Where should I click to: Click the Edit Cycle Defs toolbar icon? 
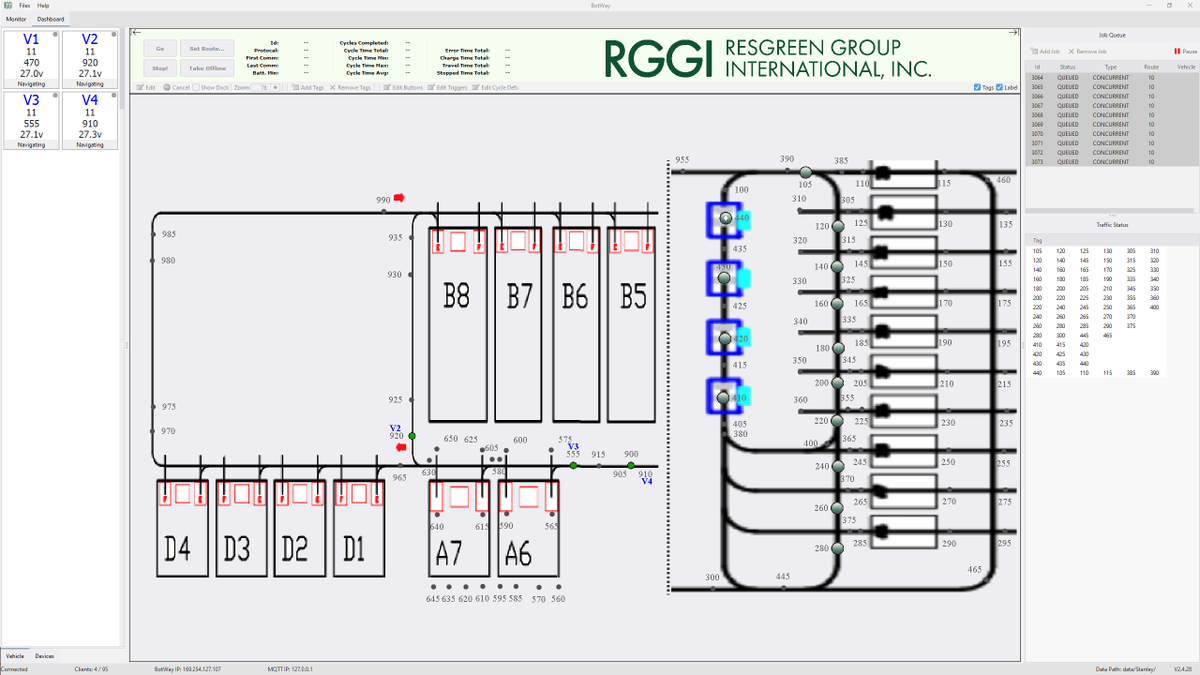476,88
